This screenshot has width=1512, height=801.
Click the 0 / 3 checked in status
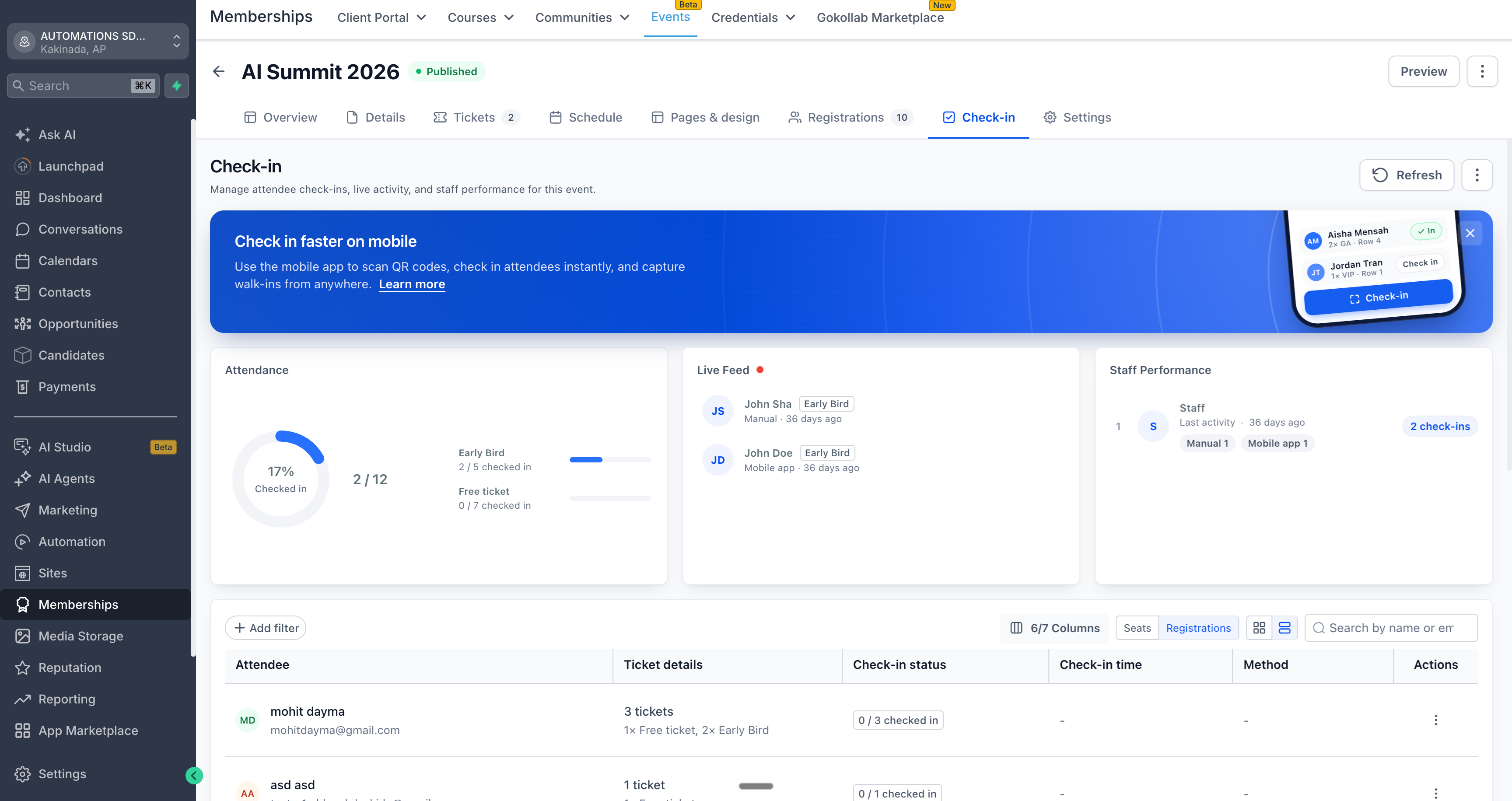(898, 720)
